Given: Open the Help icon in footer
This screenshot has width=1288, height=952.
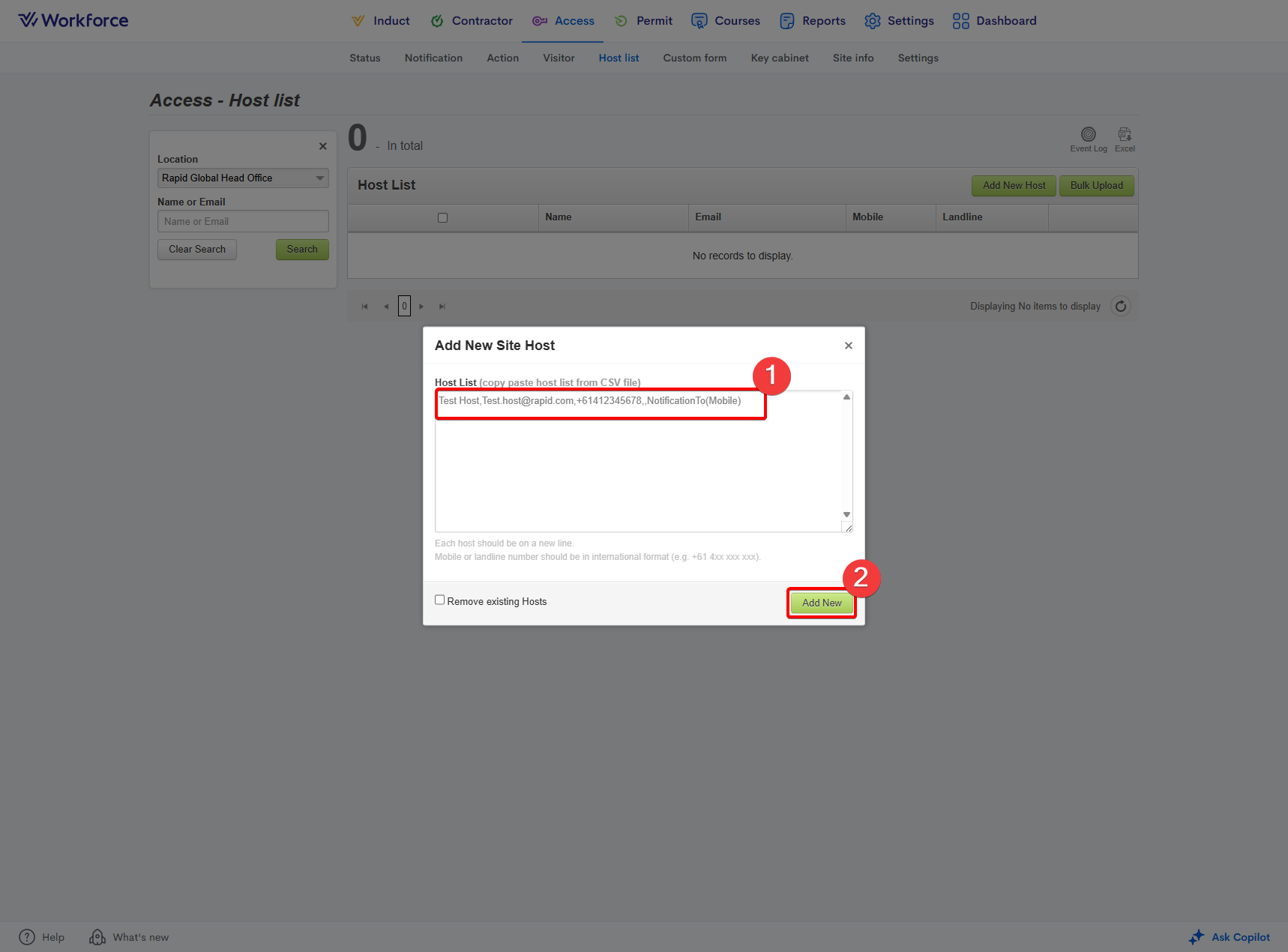Looking at the screenshot, I should [27, 937].
